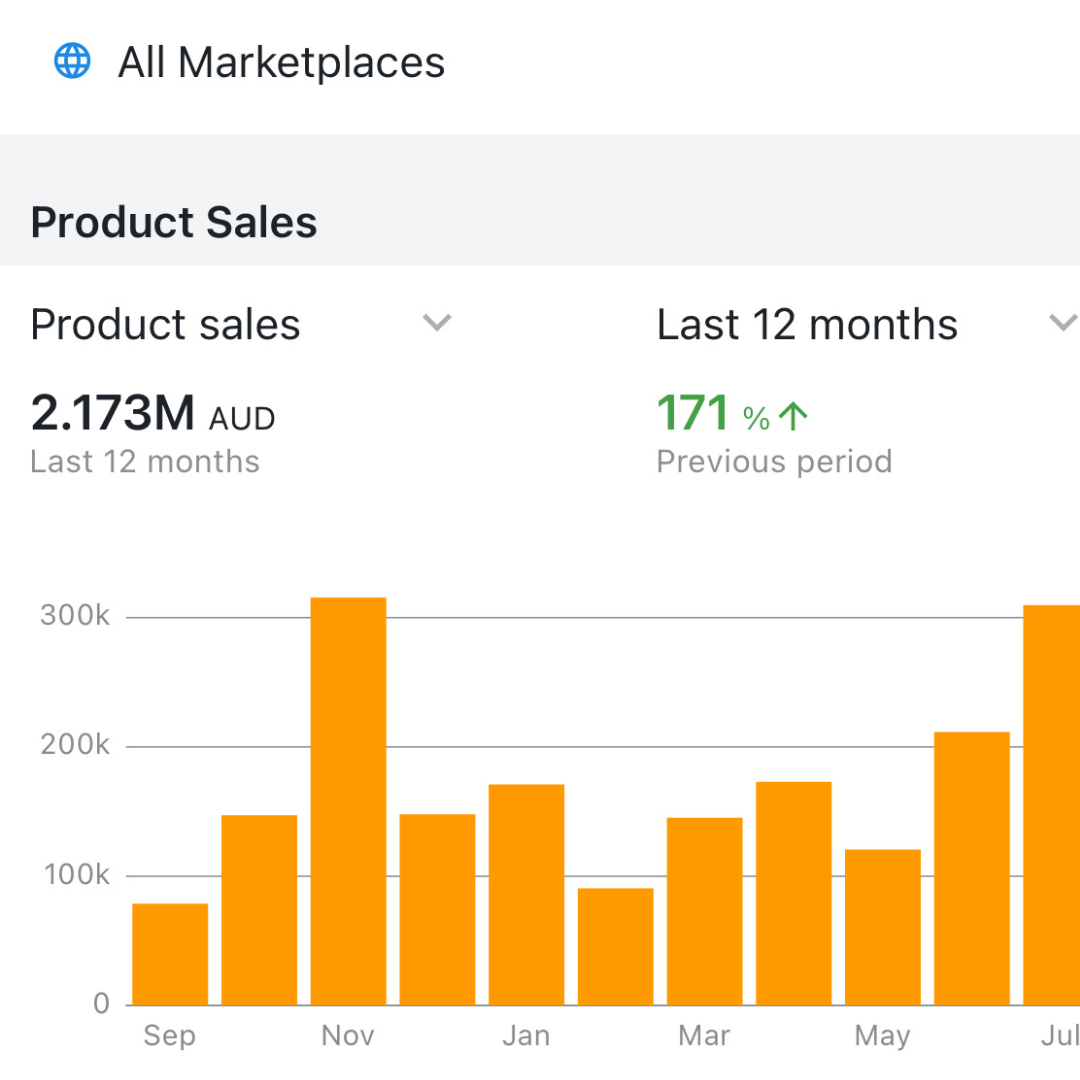This screenshot has width=1080, height=1080.
Task: Select the September sales bar
Action: point(170,954)
